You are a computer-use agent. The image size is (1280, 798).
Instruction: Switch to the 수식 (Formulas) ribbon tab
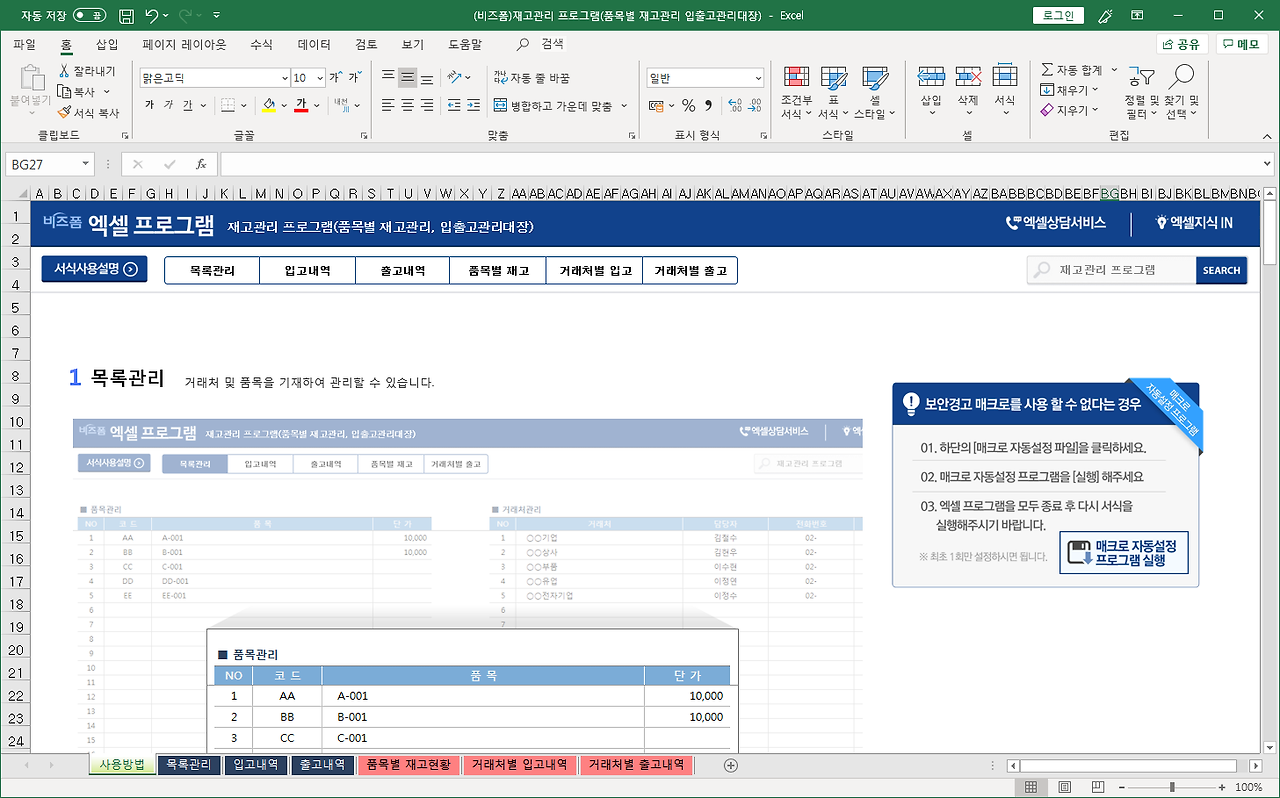261,45
